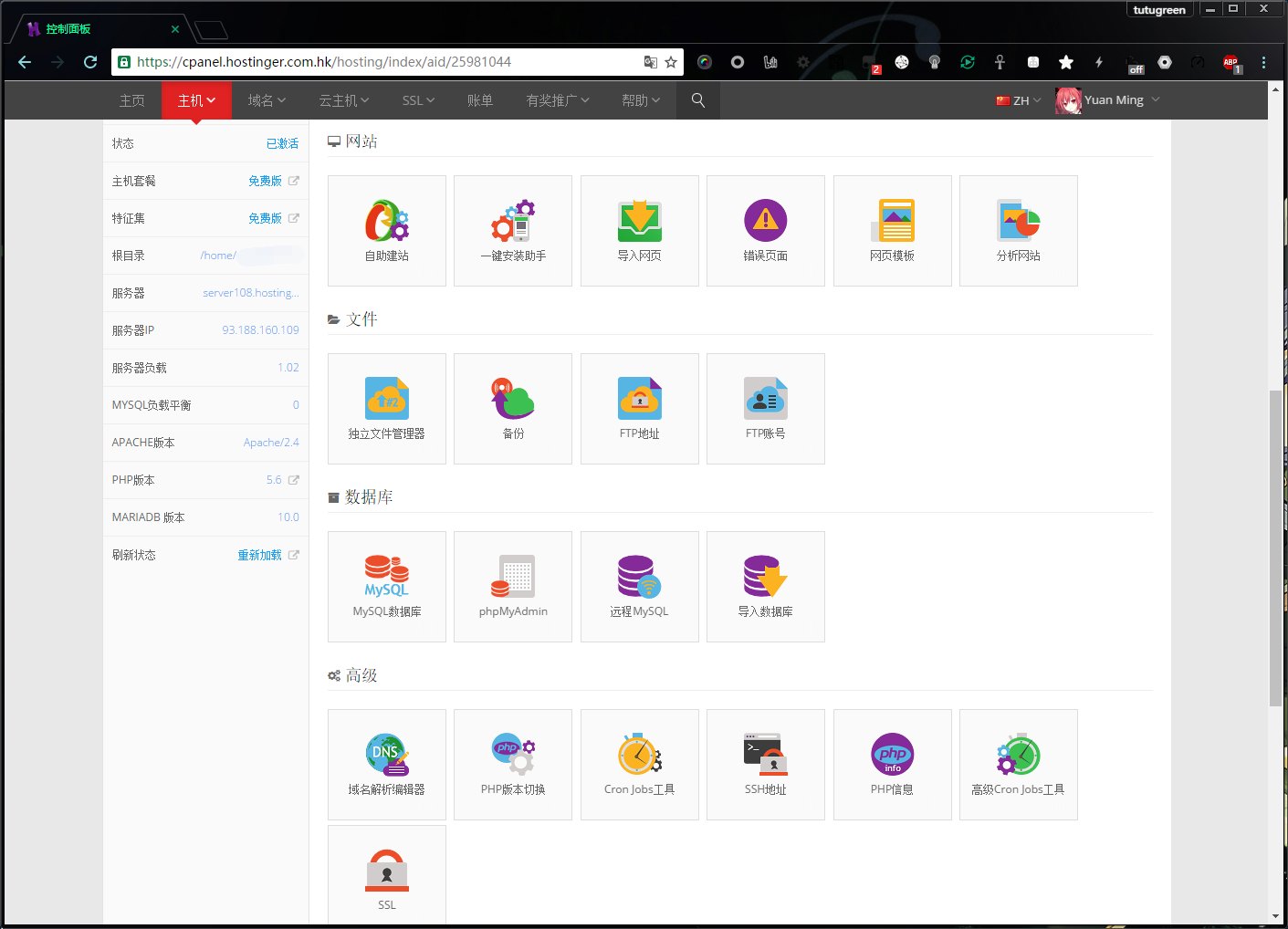The width and height of the screenshot is (1288, 929).
Task: Open the 导入数据库 import database tile
Action: pyautogui.click(x=766, y=587)
